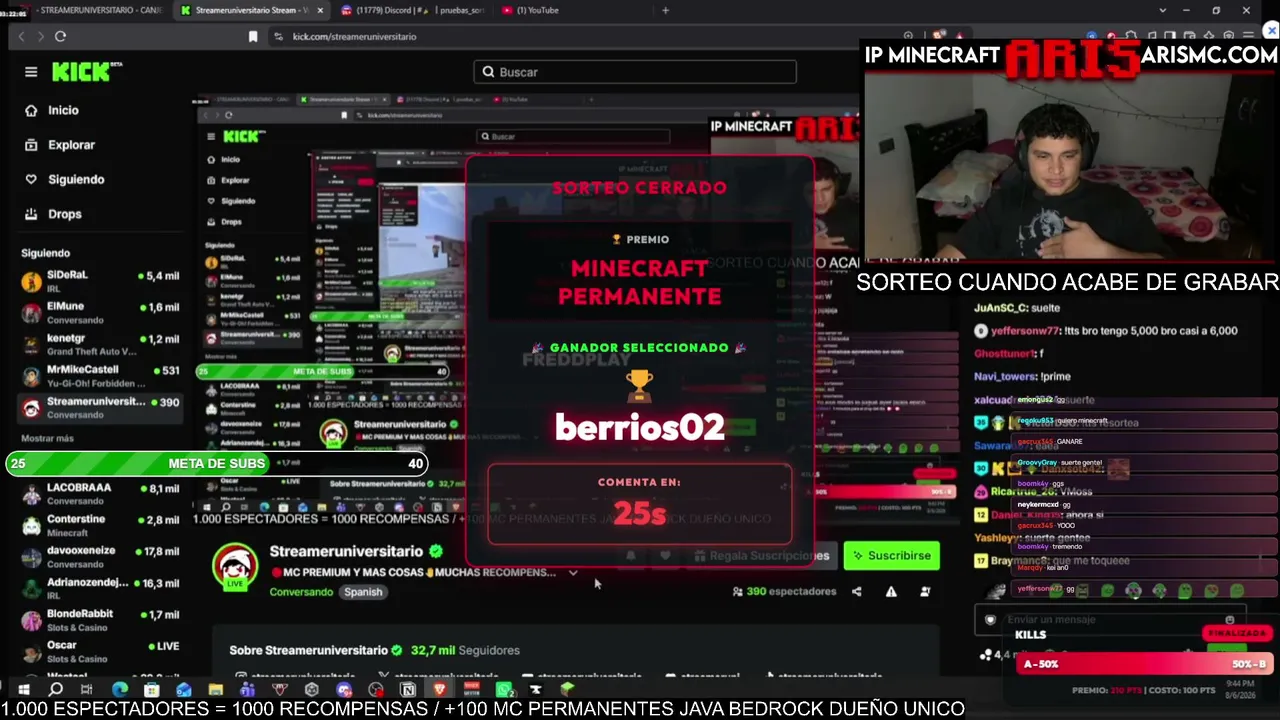Open File Explorer from the taskbar

tap(215, 689)
